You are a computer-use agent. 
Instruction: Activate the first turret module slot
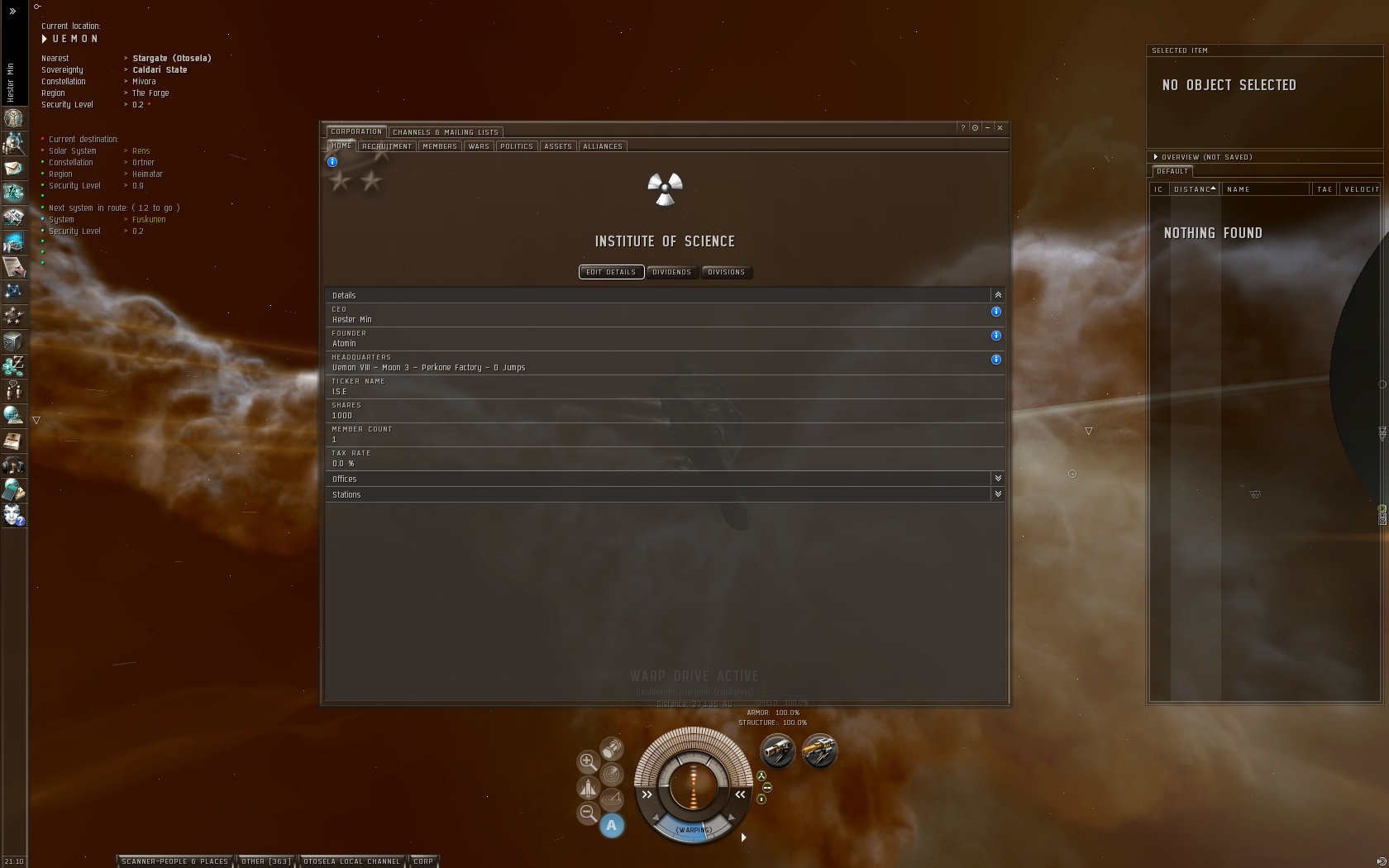pos(778,751)
